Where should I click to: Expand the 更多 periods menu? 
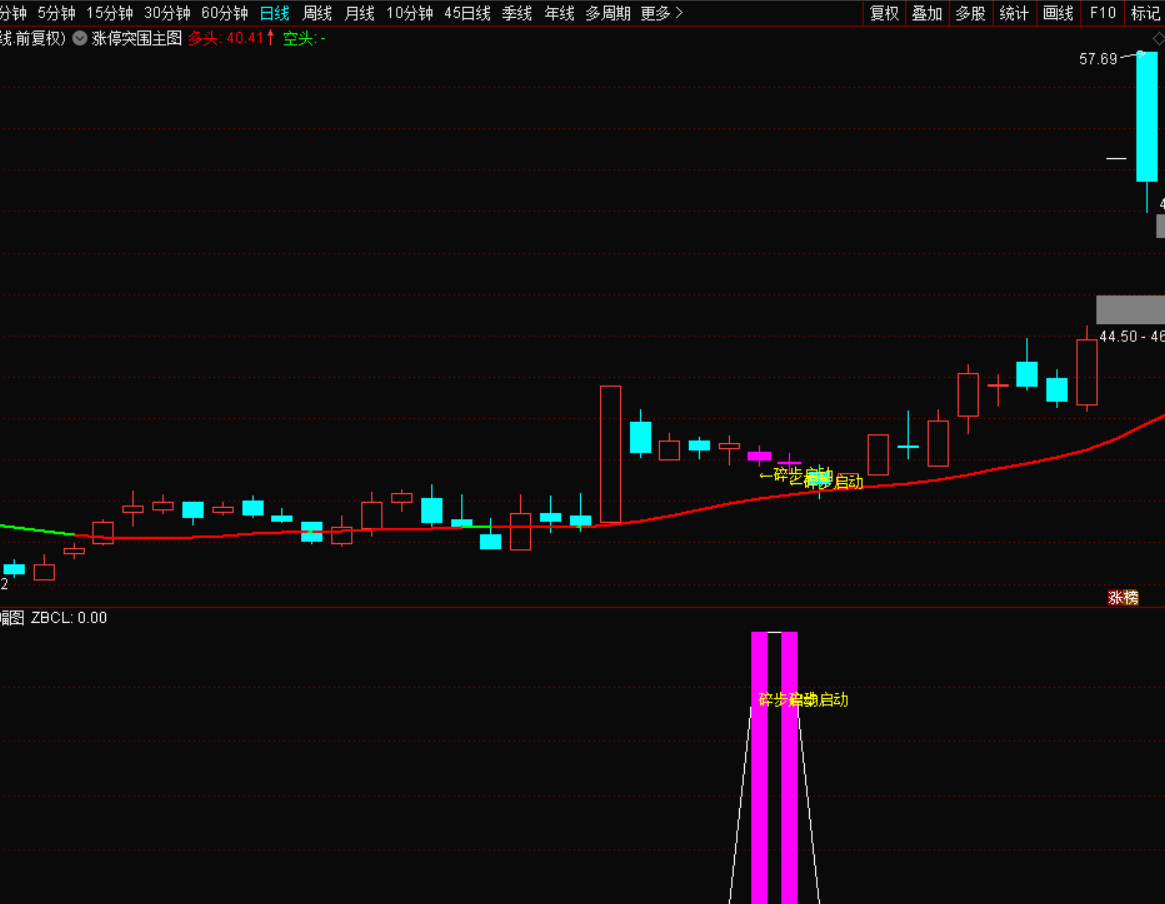click(661, 13)
